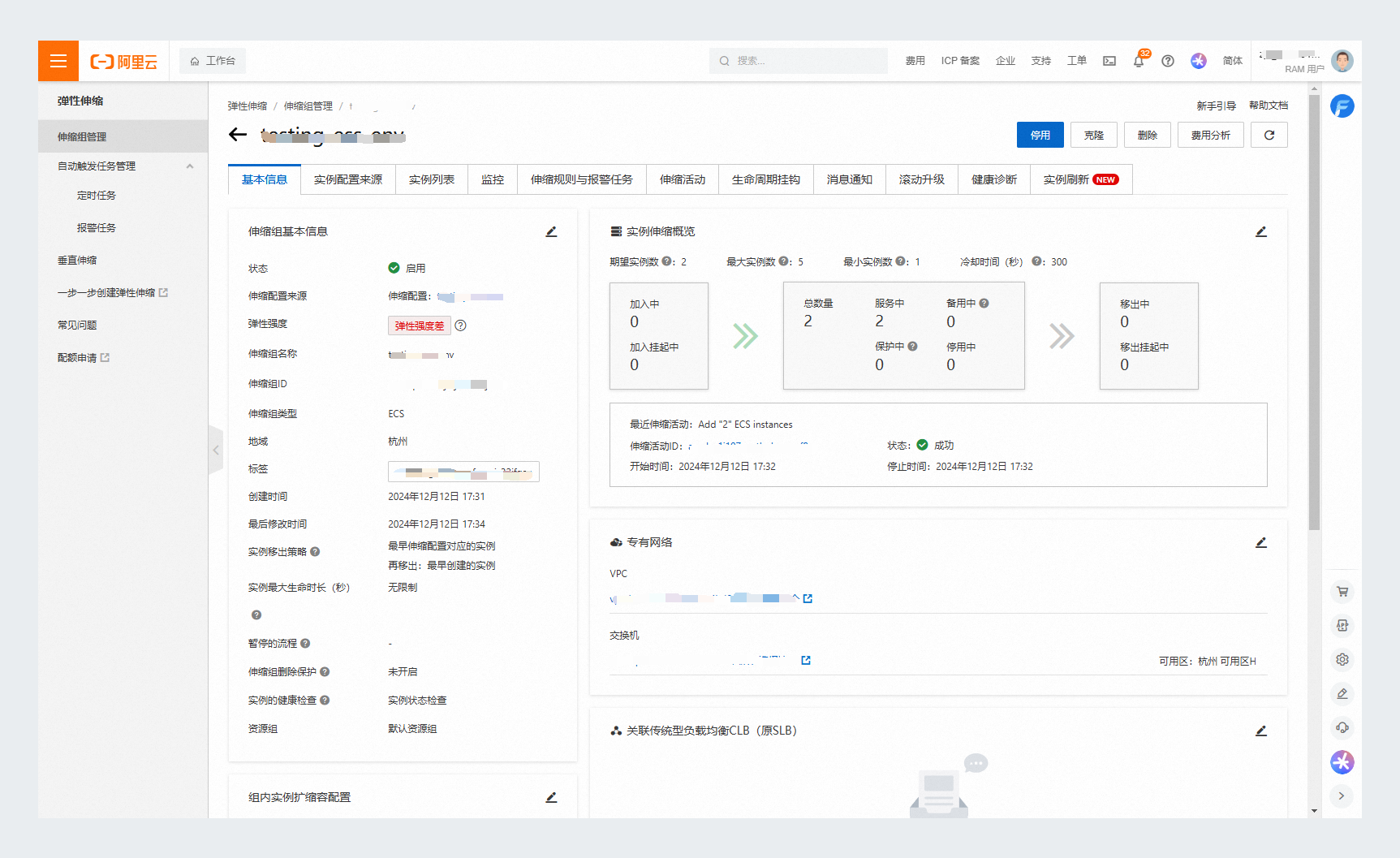
Task: Edit the instance scale in/out configuration section
Action: (x=551, y=797)
